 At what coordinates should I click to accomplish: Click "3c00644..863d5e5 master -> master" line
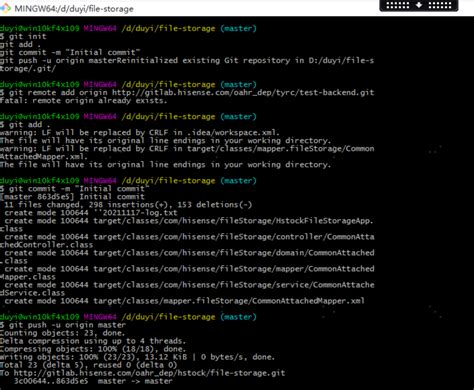(93, 381)
